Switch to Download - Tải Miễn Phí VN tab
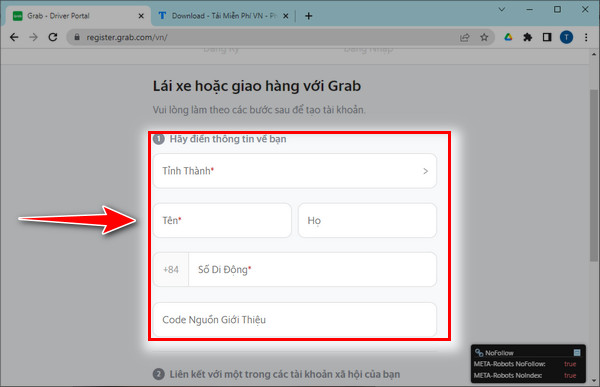This screenshot has height=387, width=600. (223, 16)
